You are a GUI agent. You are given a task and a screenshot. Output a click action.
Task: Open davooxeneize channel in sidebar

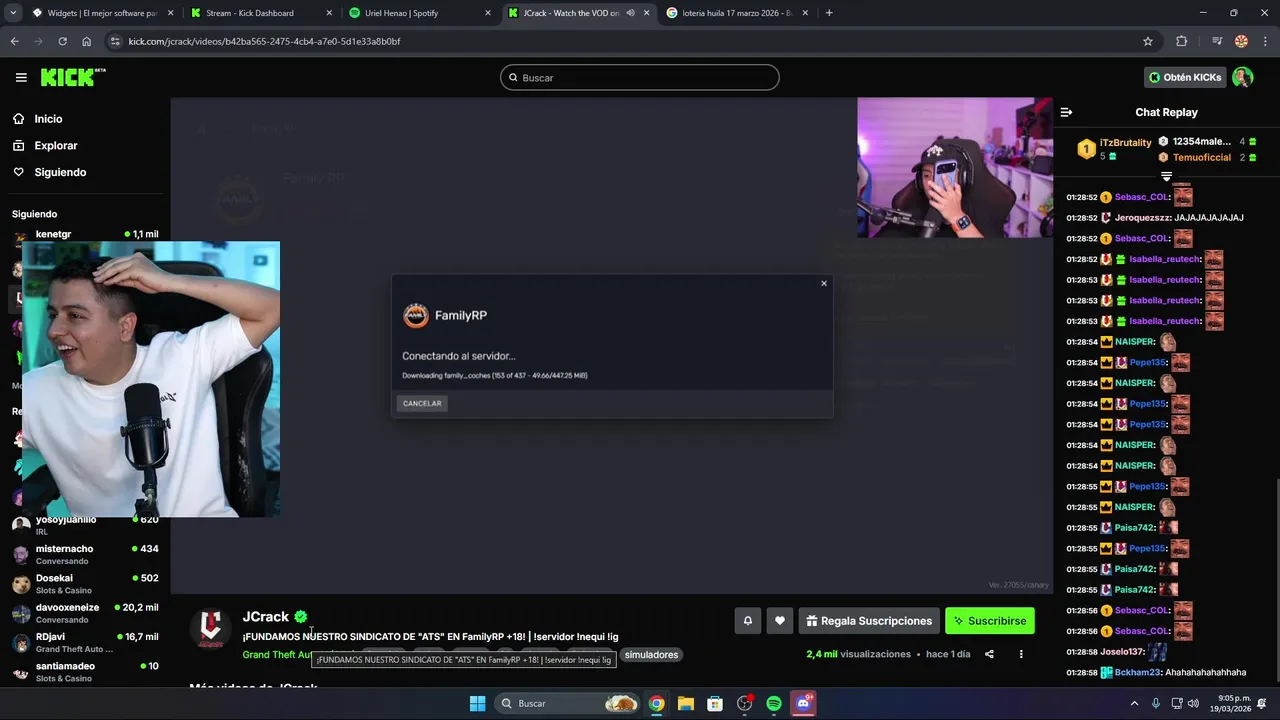[x=85, y=612]
